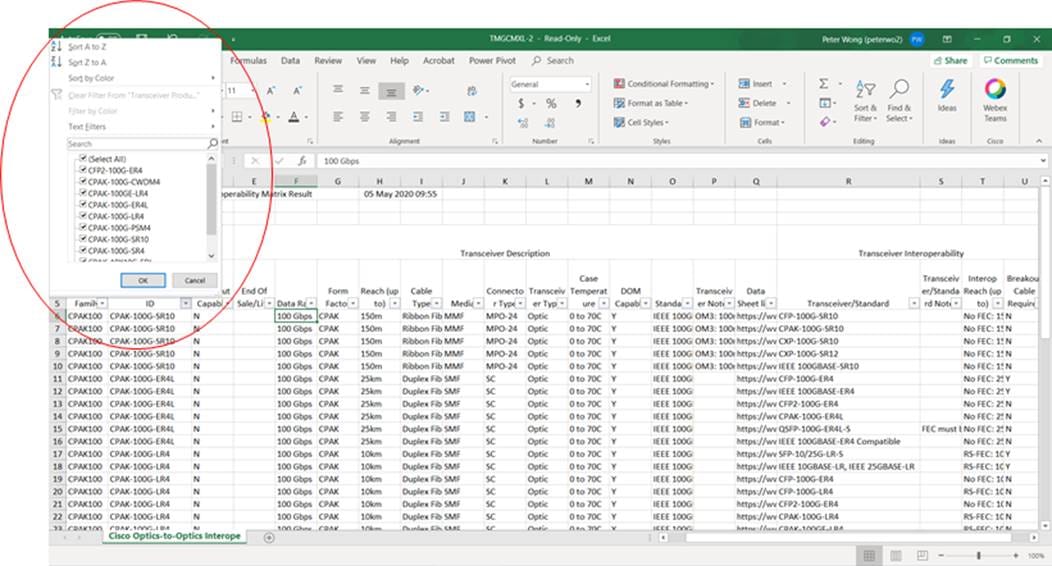Uncheck CPAK-100G-CWDM4 in filter list
The image size is (1052, 566).
83,182
